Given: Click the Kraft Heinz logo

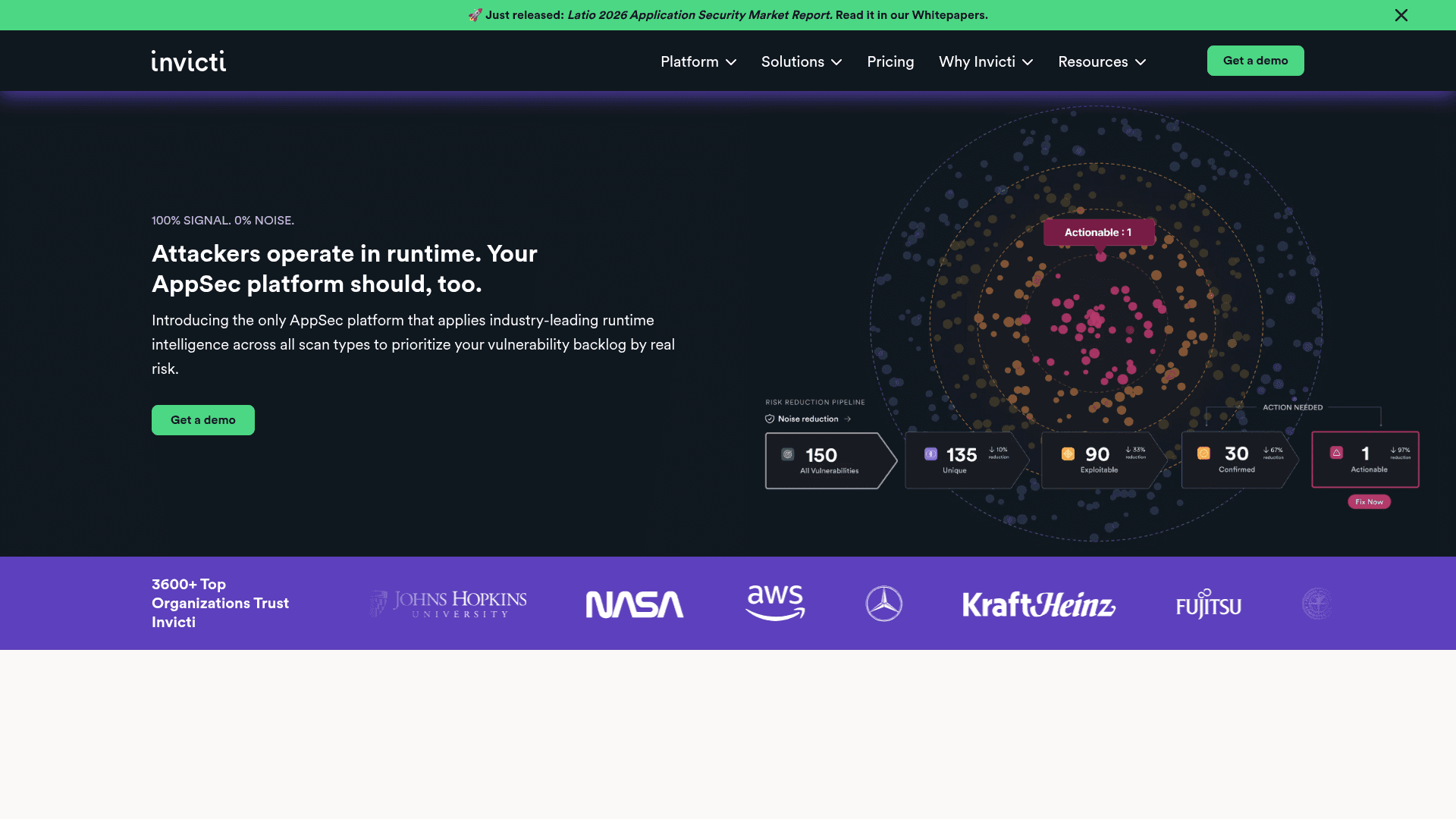Looking at the screenshot, I should pos(1039,604).
